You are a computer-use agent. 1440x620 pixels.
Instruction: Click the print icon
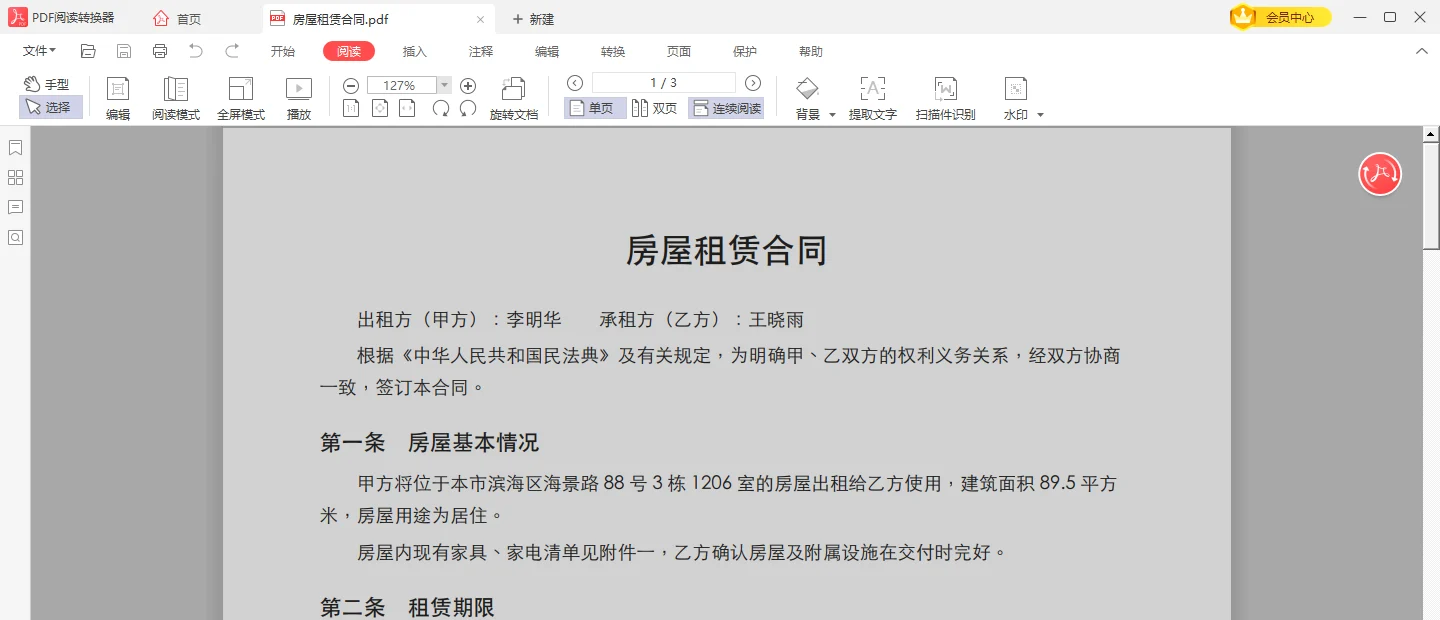point(160,51)
